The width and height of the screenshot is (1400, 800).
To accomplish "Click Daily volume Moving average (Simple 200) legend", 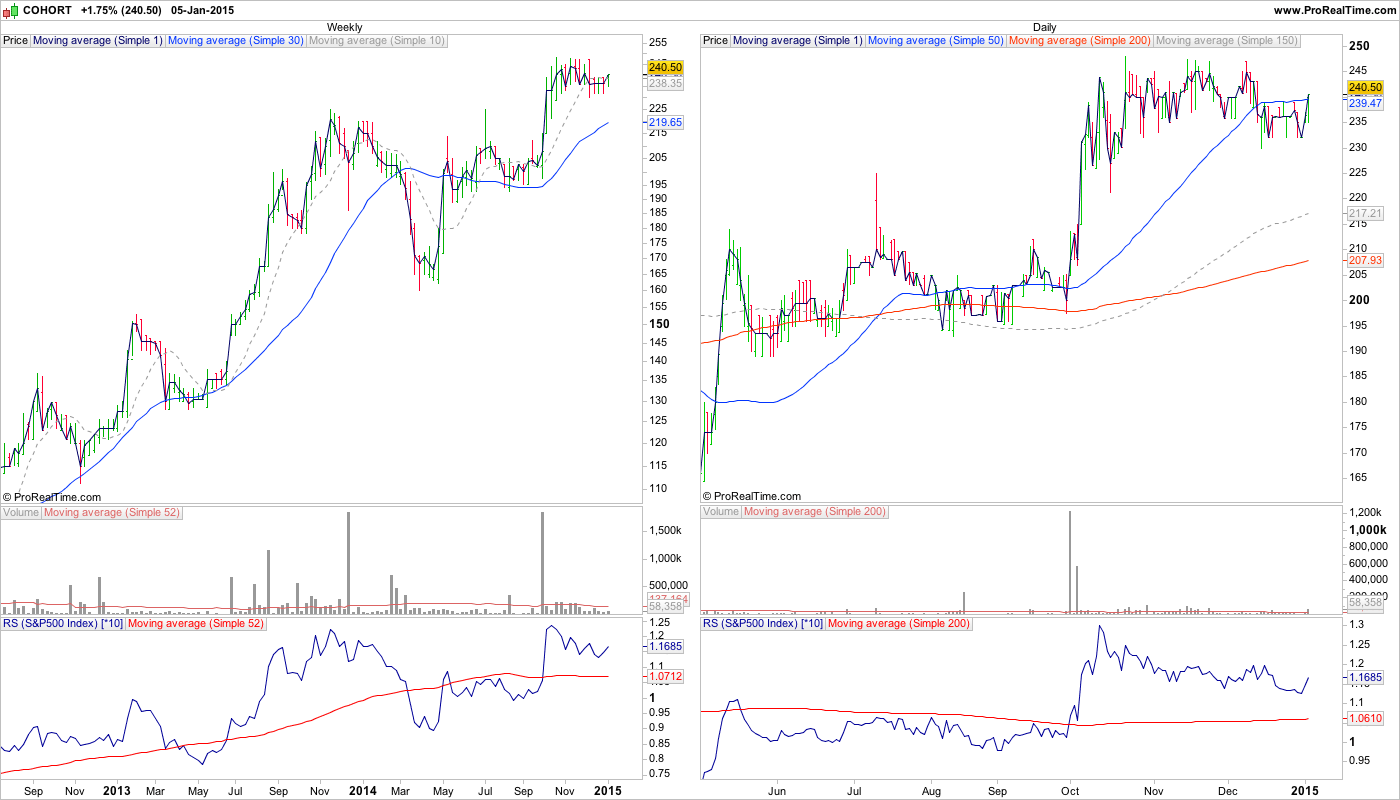I will (x=815, y=513).
